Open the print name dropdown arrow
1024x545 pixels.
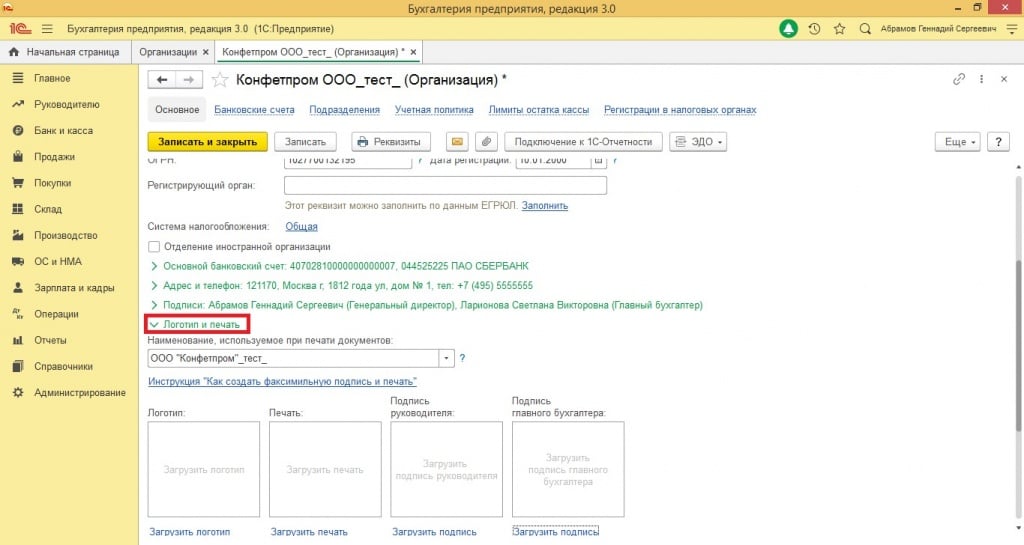point(446,358)
